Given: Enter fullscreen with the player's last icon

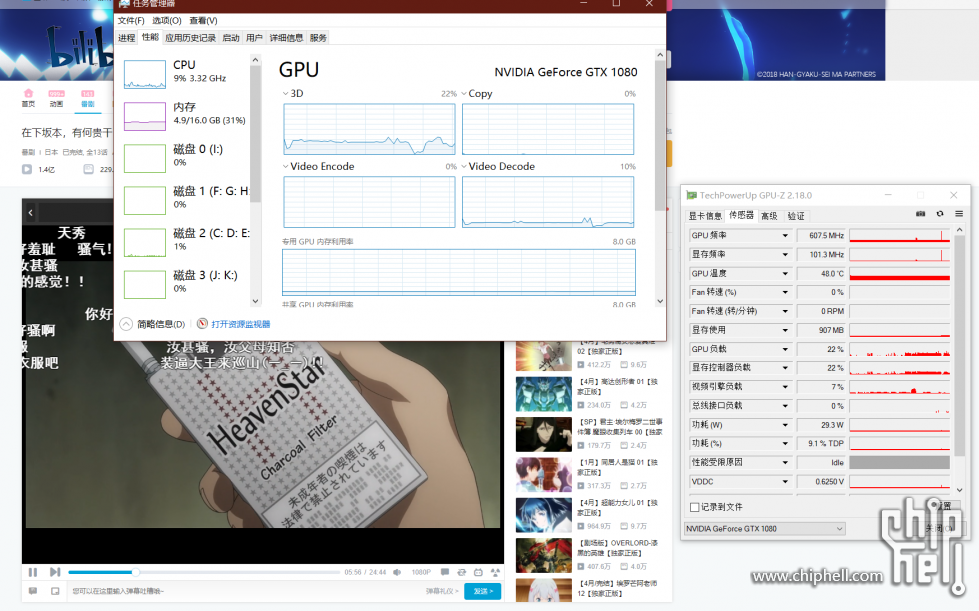Looking at the screenshot, I should pyautogui.click(x=495, y=572).
